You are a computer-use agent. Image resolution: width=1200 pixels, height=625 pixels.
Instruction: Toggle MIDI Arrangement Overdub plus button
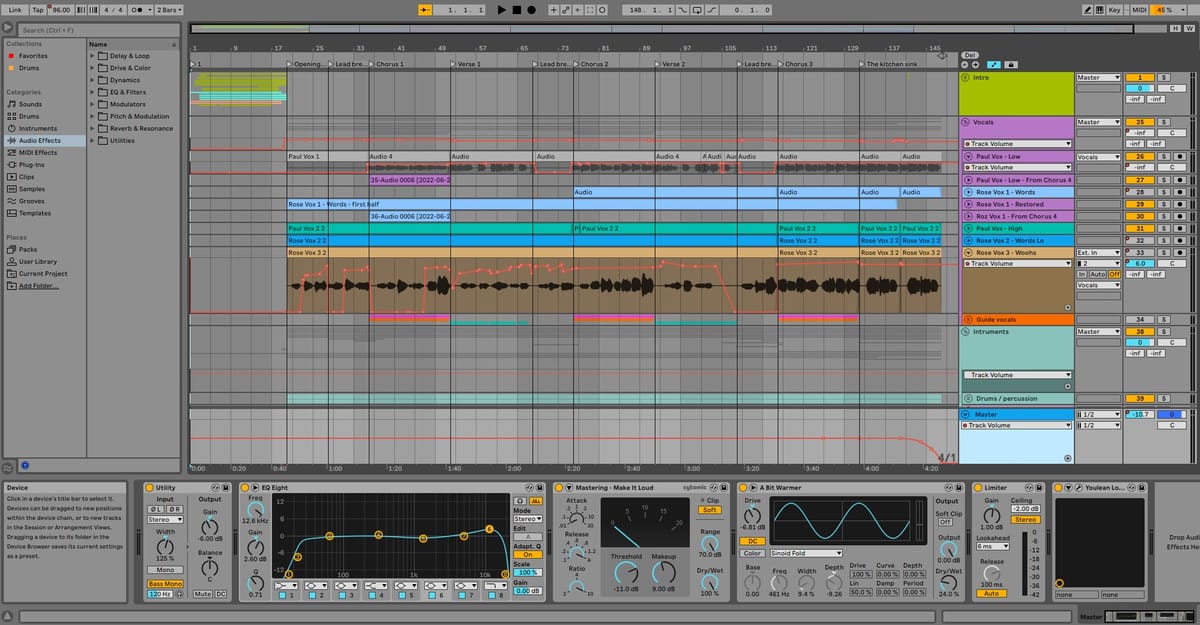coord(553,9)
